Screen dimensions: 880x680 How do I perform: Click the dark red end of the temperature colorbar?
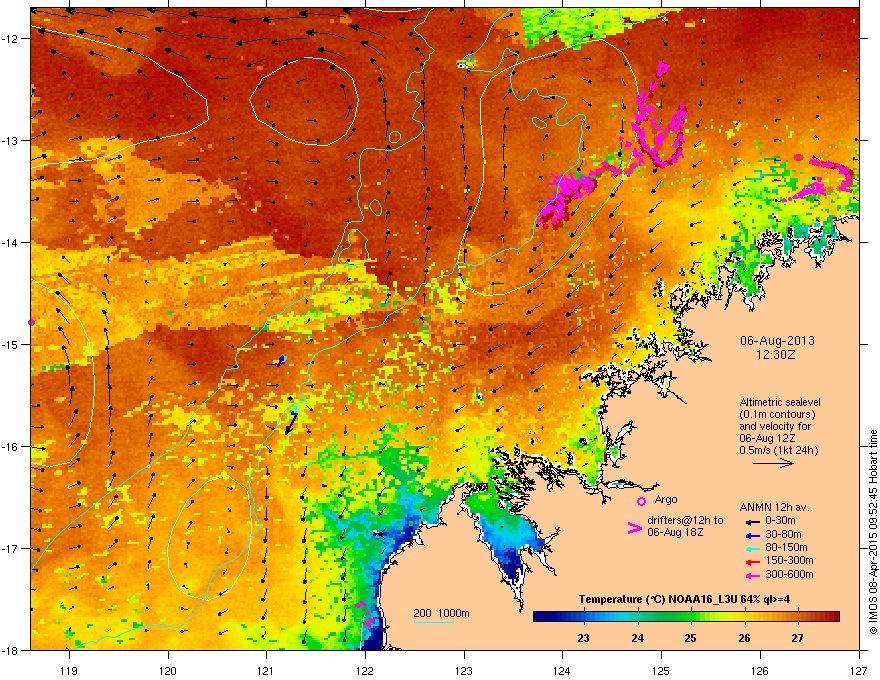click(833, 617)
